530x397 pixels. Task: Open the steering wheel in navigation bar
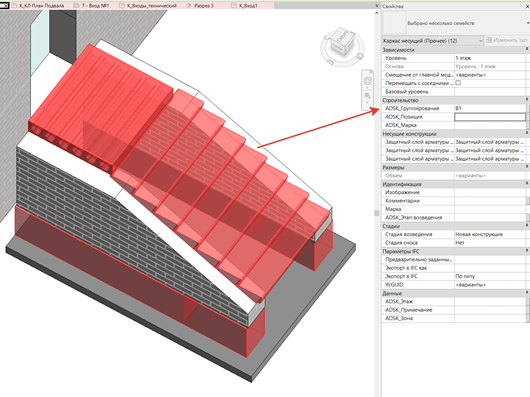[x=367, y=81]
